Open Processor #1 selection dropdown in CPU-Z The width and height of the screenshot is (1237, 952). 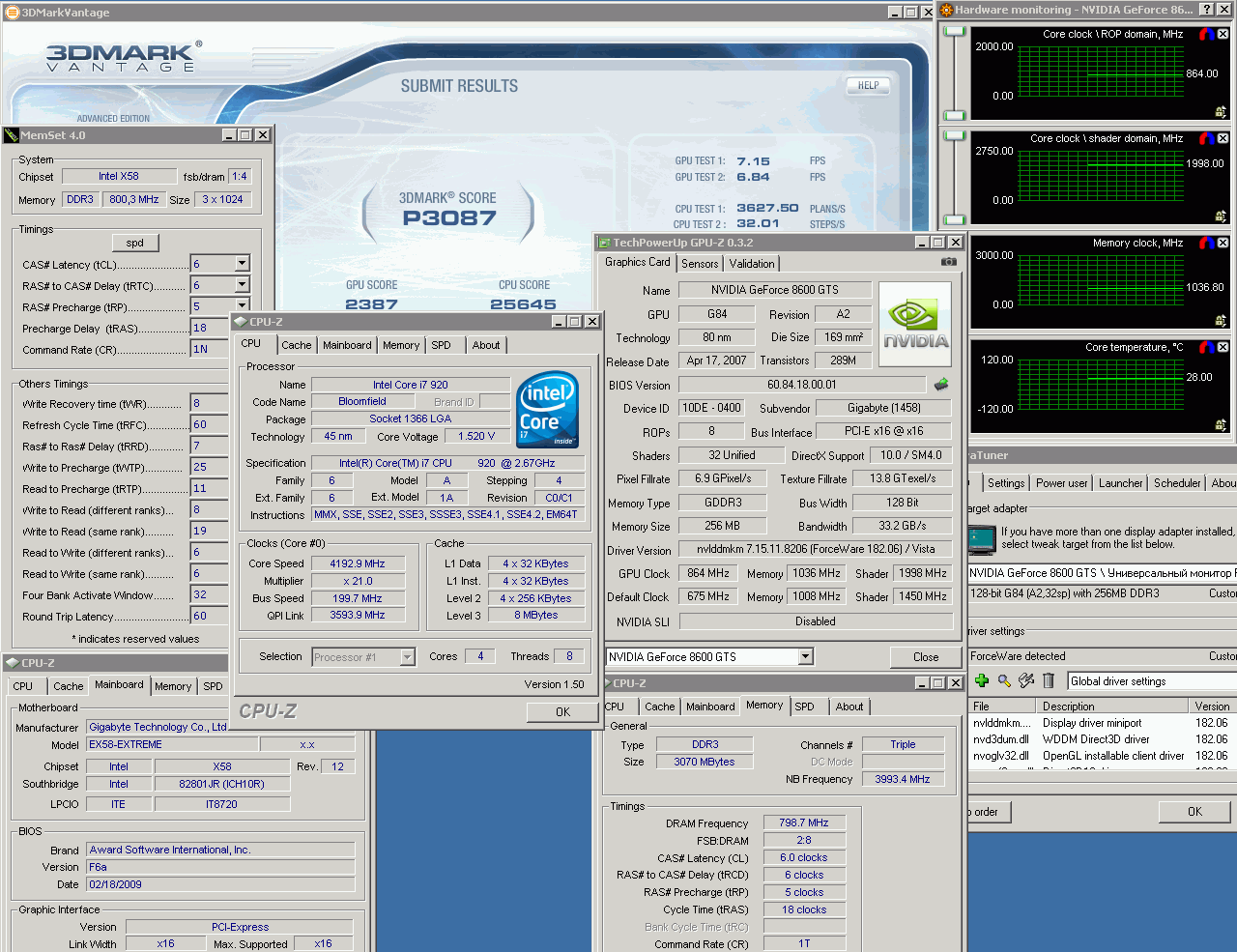coord(407,657)
